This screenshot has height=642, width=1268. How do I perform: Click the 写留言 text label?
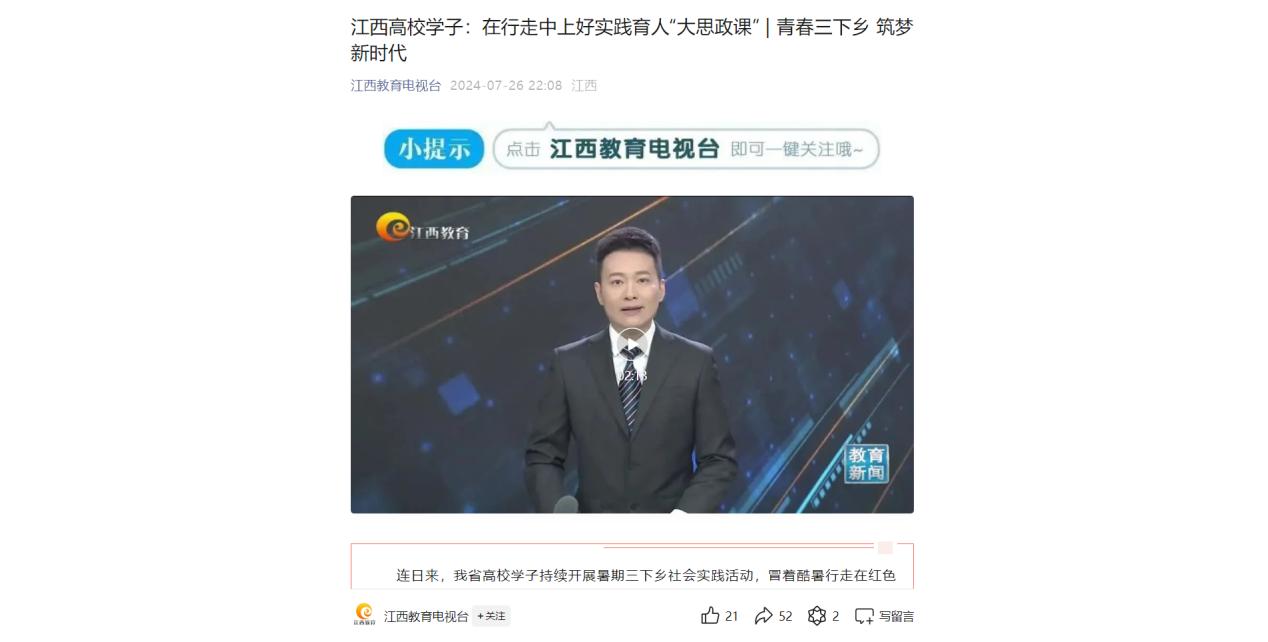click(x=896, y=616)
